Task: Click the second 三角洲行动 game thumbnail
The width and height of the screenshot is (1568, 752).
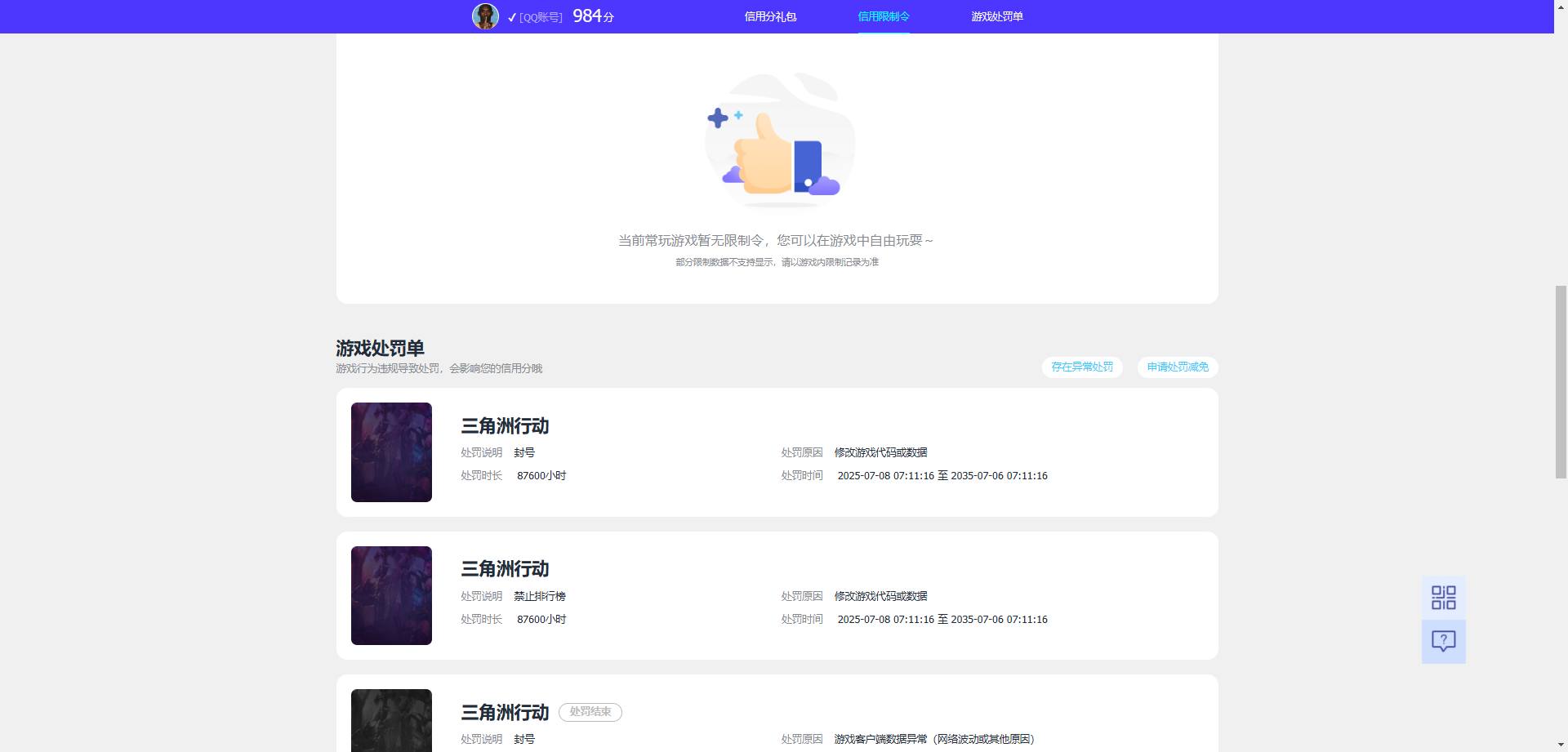Action: click(390, 595)
